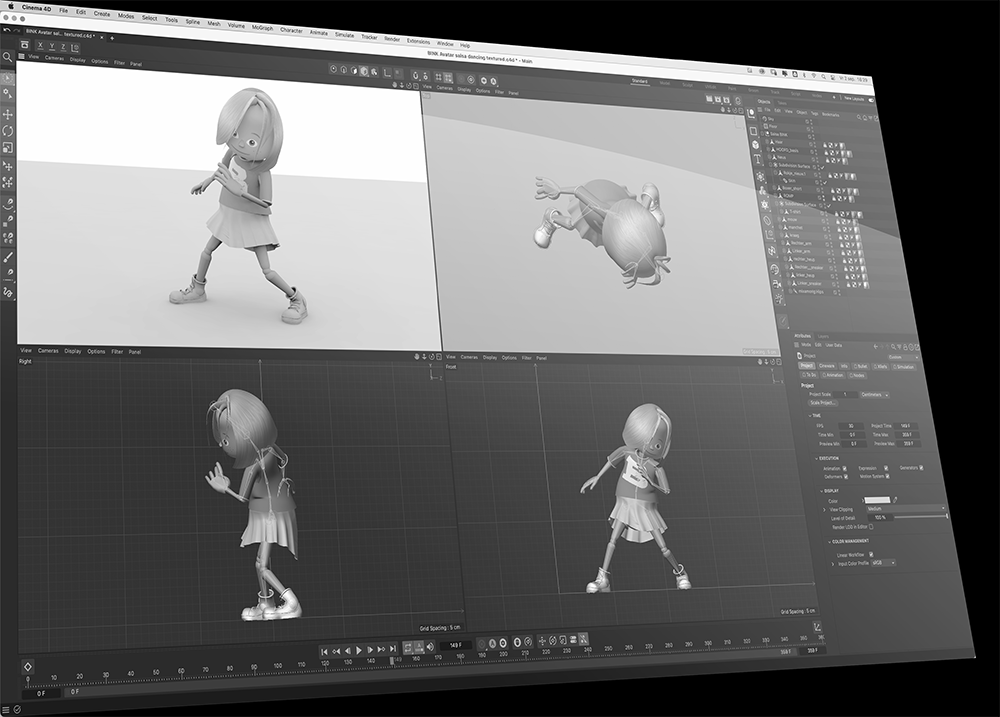Collapse the DISPLAY section
This screenshot has width=1000, height=717.
(x=821, y=491)
